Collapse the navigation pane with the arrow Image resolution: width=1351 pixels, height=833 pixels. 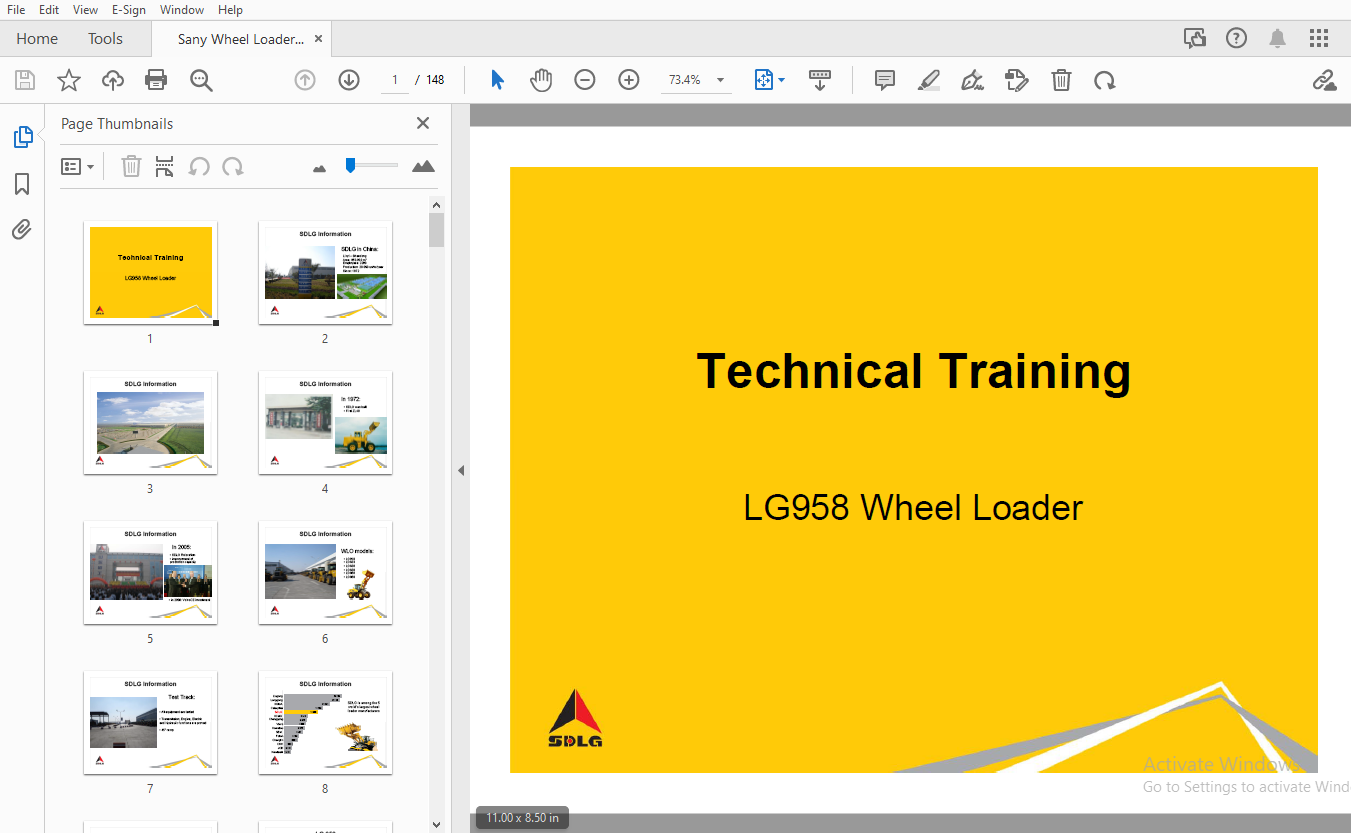pos(461,470)
